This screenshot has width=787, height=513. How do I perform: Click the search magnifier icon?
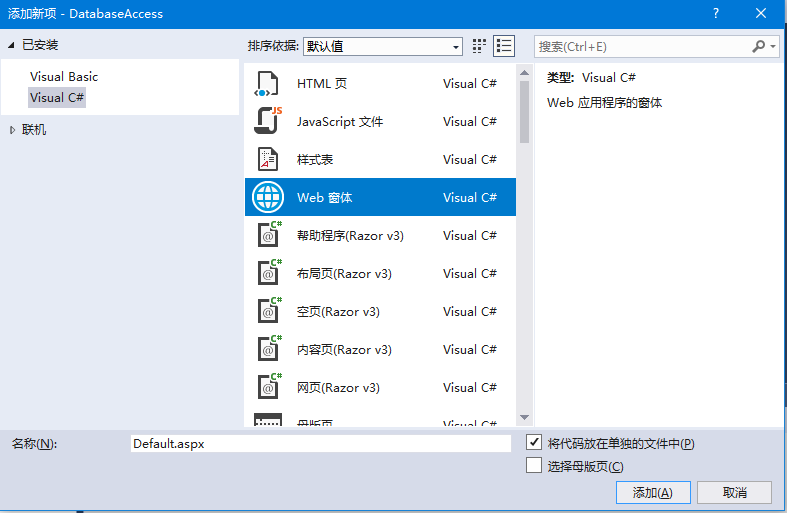(x=759, y=46)
